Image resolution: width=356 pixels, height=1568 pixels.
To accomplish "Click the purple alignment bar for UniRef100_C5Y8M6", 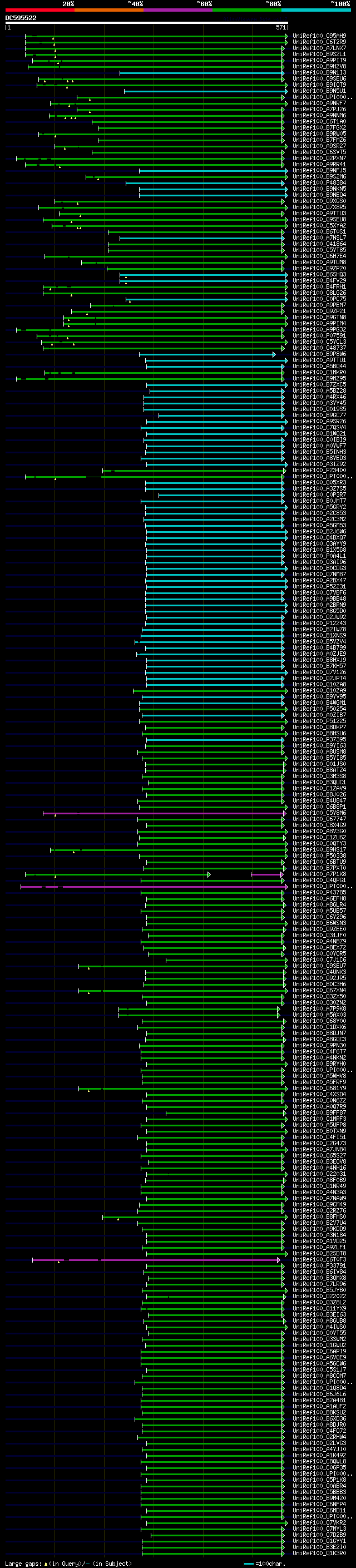I will pos(164,813).
